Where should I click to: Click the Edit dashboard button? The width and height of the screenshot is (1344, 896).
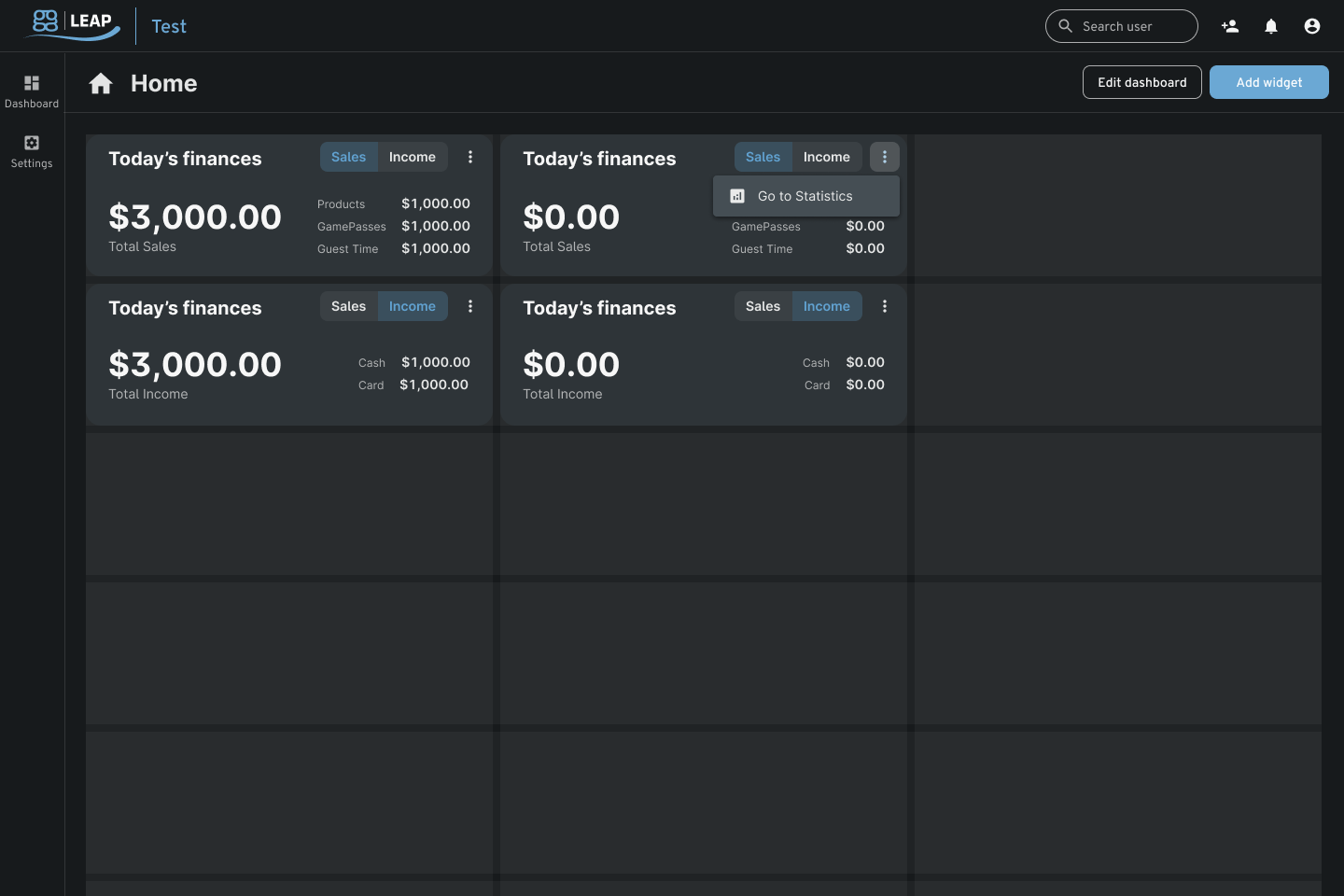(1141, 82)
